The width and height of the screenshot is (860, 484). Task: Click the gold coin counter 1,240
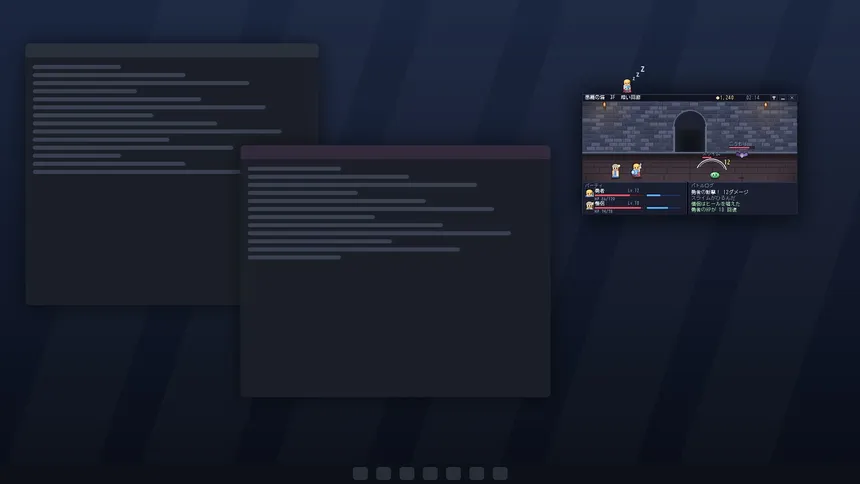[725, 98]
